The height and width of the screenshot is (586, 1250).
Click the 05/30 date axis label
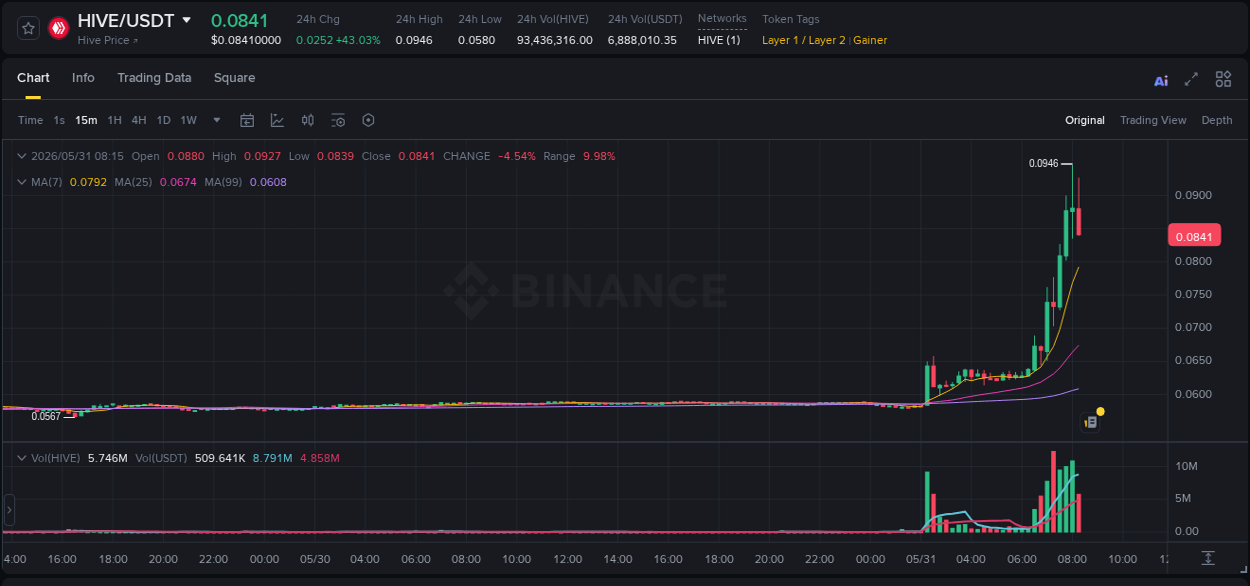click(315, 559)
